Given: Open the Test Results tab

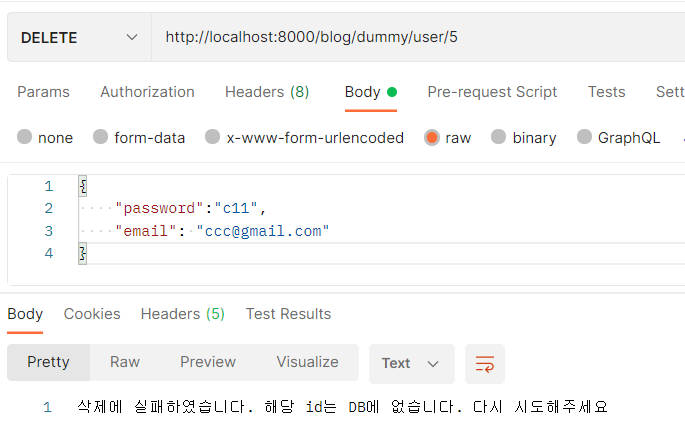Looking at the screenshot, I should 288,314.
